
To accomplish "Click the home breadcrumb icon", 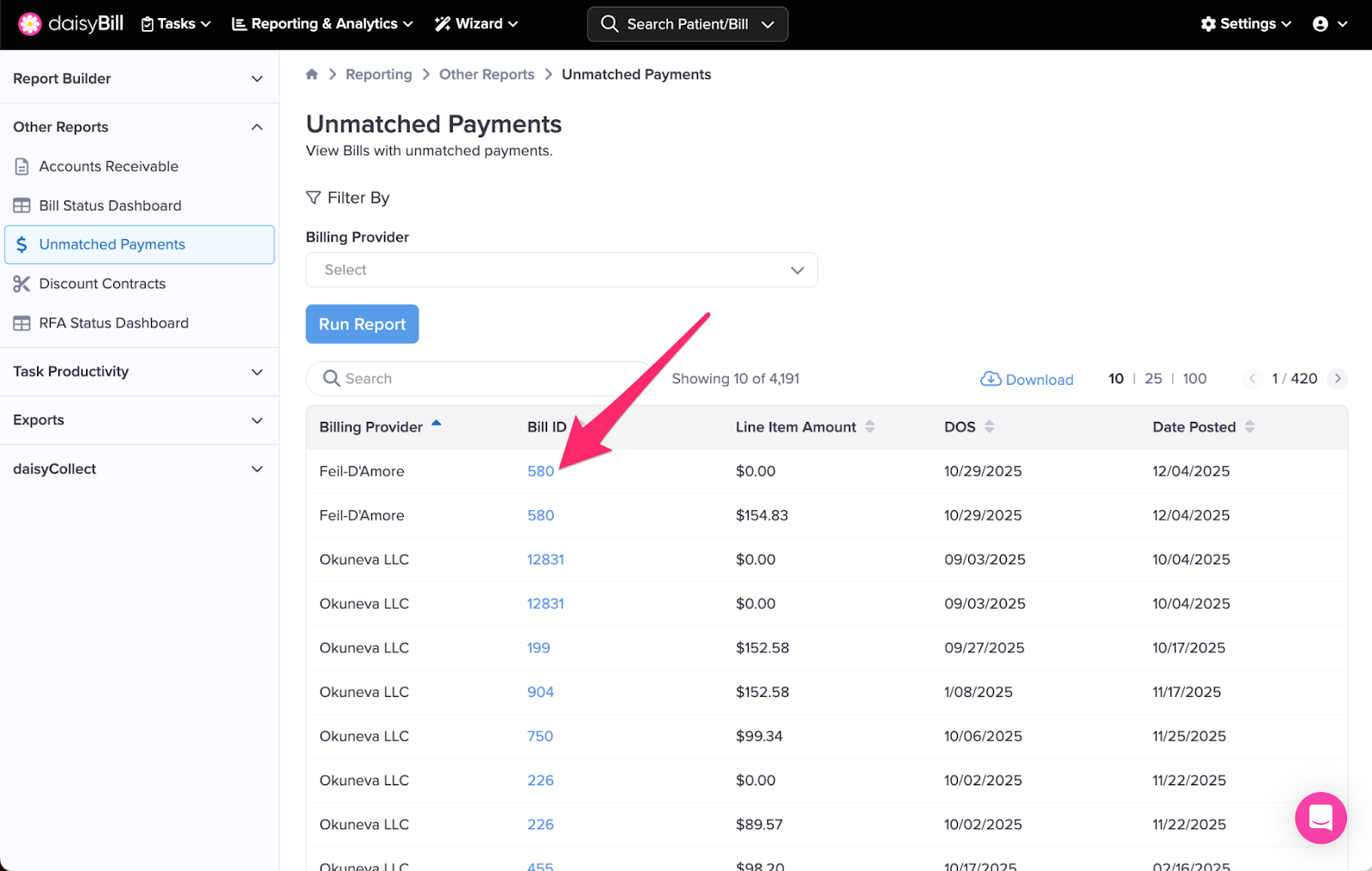I will (312, 75).
